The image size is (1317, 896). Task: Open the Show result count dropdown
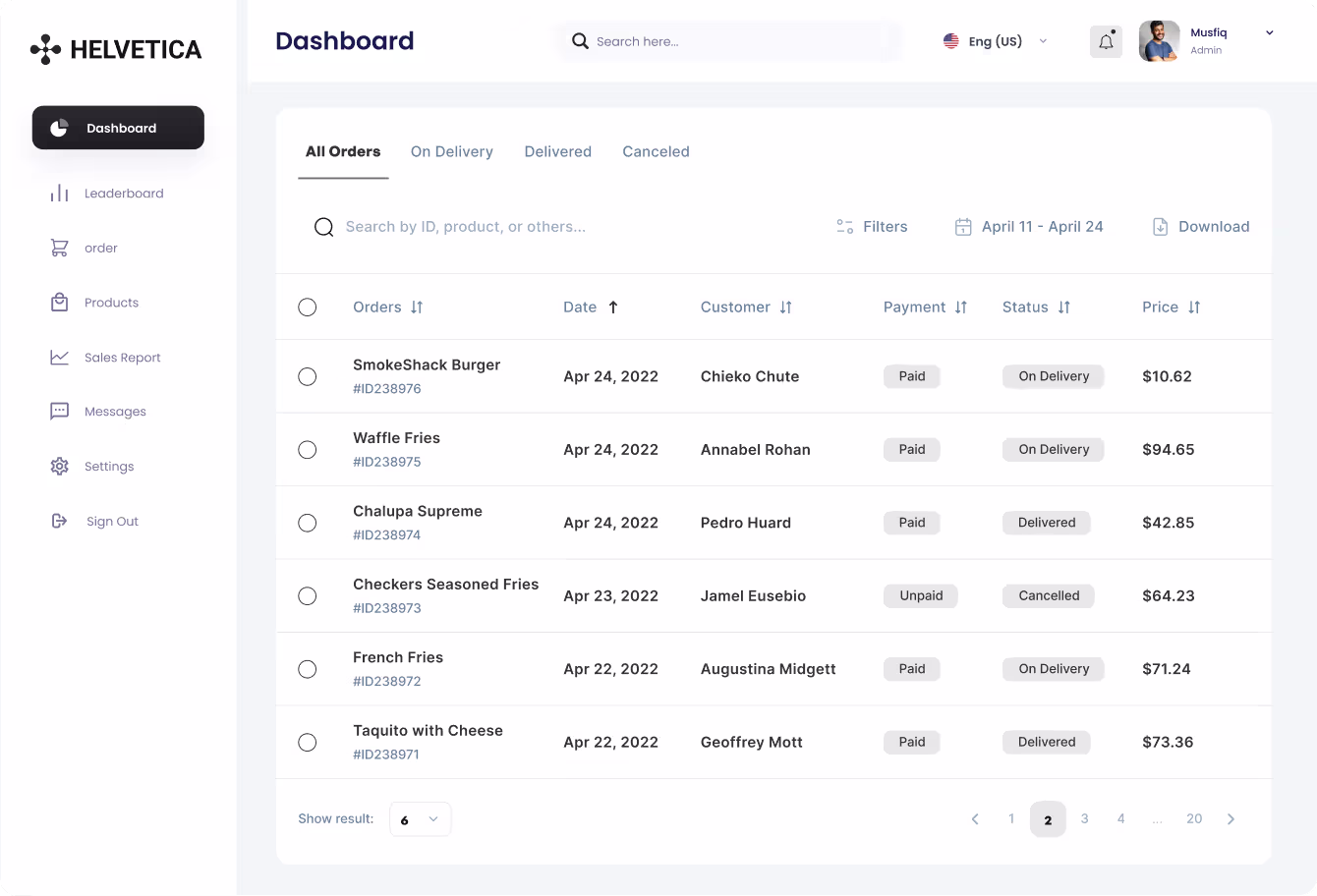420,819
